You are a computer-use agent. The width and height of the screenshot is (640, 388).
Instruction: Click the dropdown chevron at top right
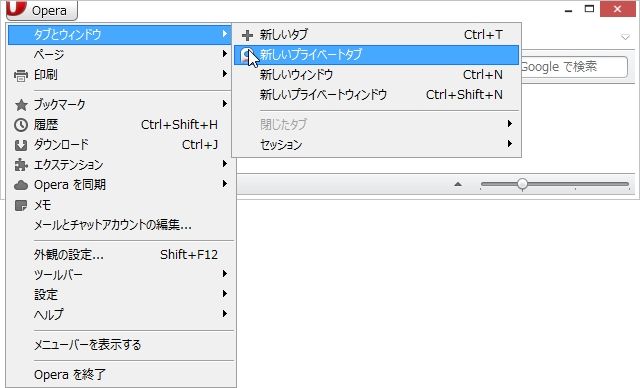[625, 37]
